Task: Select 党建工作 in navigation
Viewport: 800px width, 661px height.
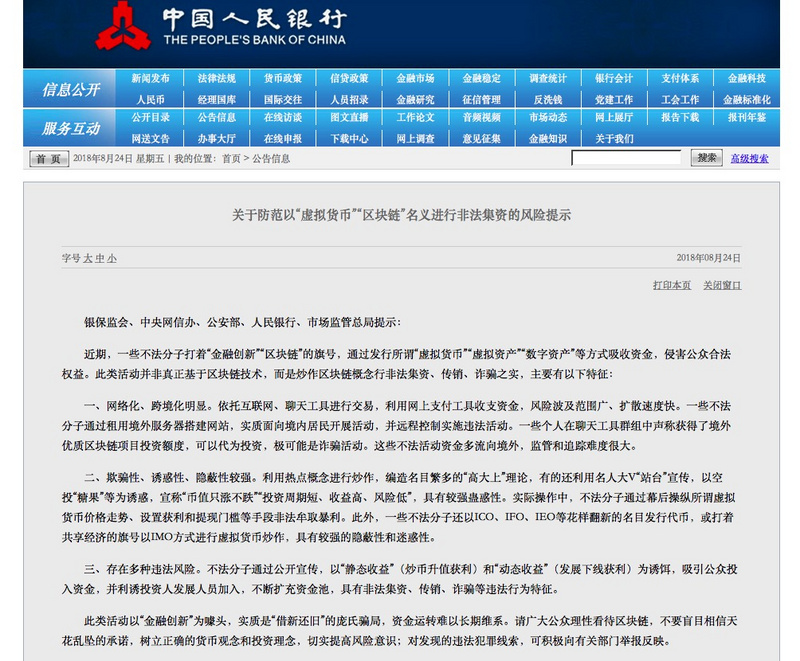Action: point(614,99)
